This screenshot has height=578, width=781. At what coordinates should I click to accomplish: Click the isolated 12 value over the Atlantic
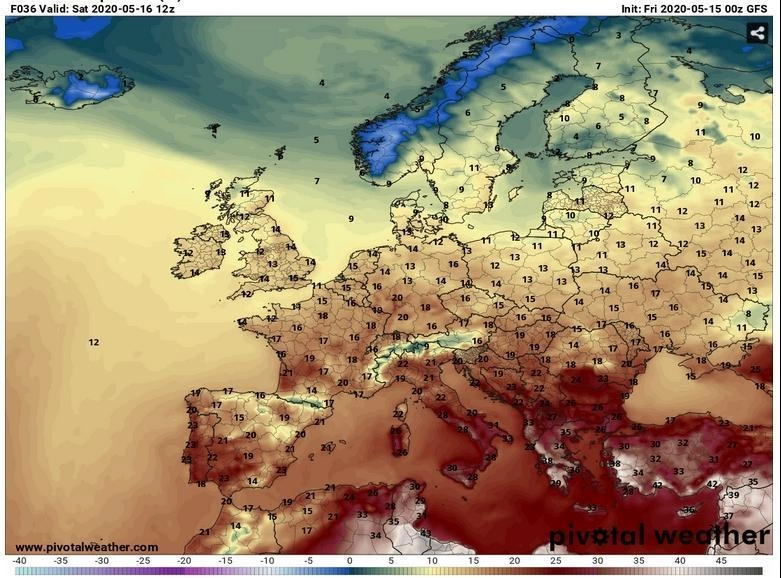click(93, 342)
